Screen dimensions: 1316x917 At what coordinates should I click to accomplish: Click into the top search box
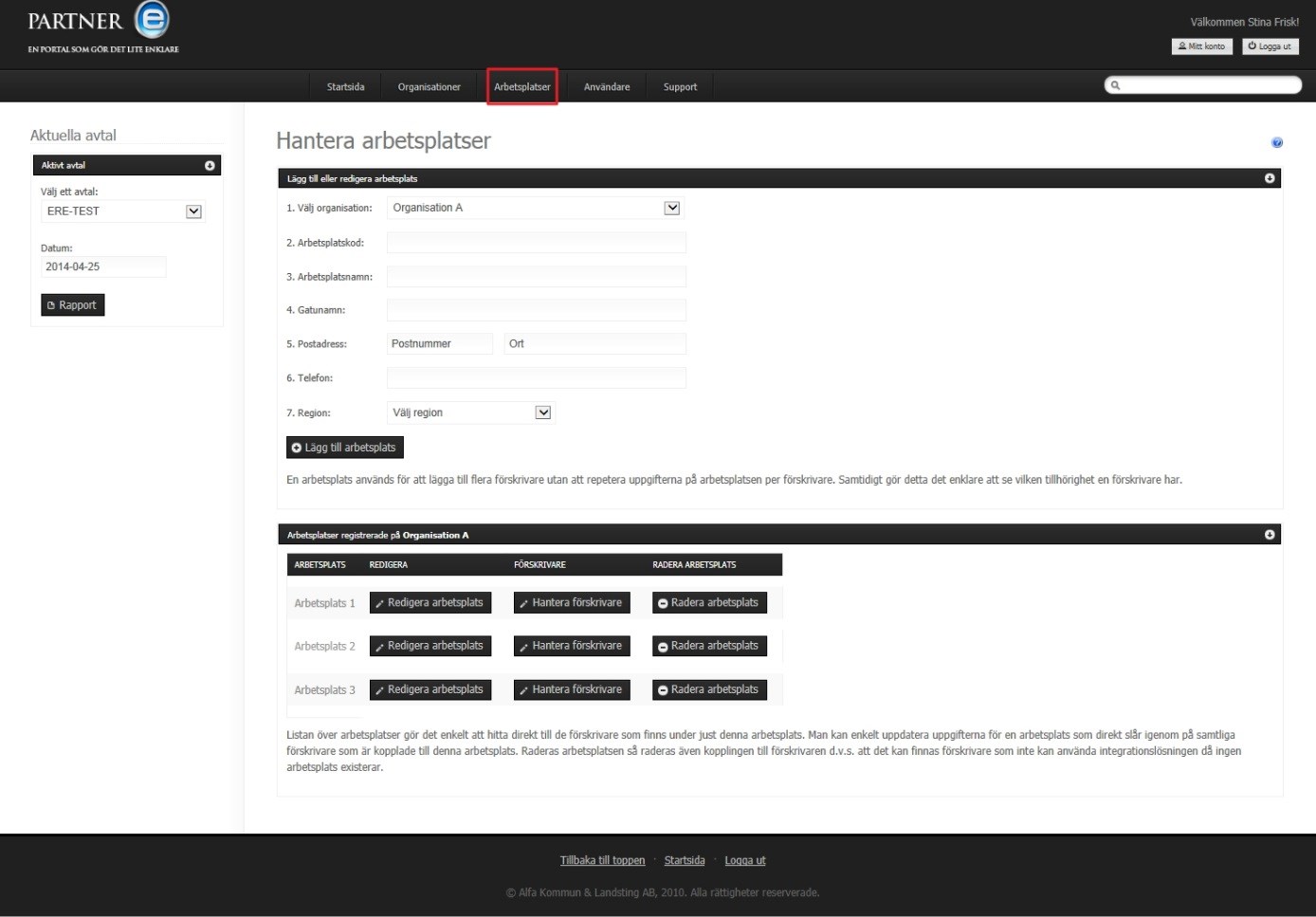coord(1203,85)
